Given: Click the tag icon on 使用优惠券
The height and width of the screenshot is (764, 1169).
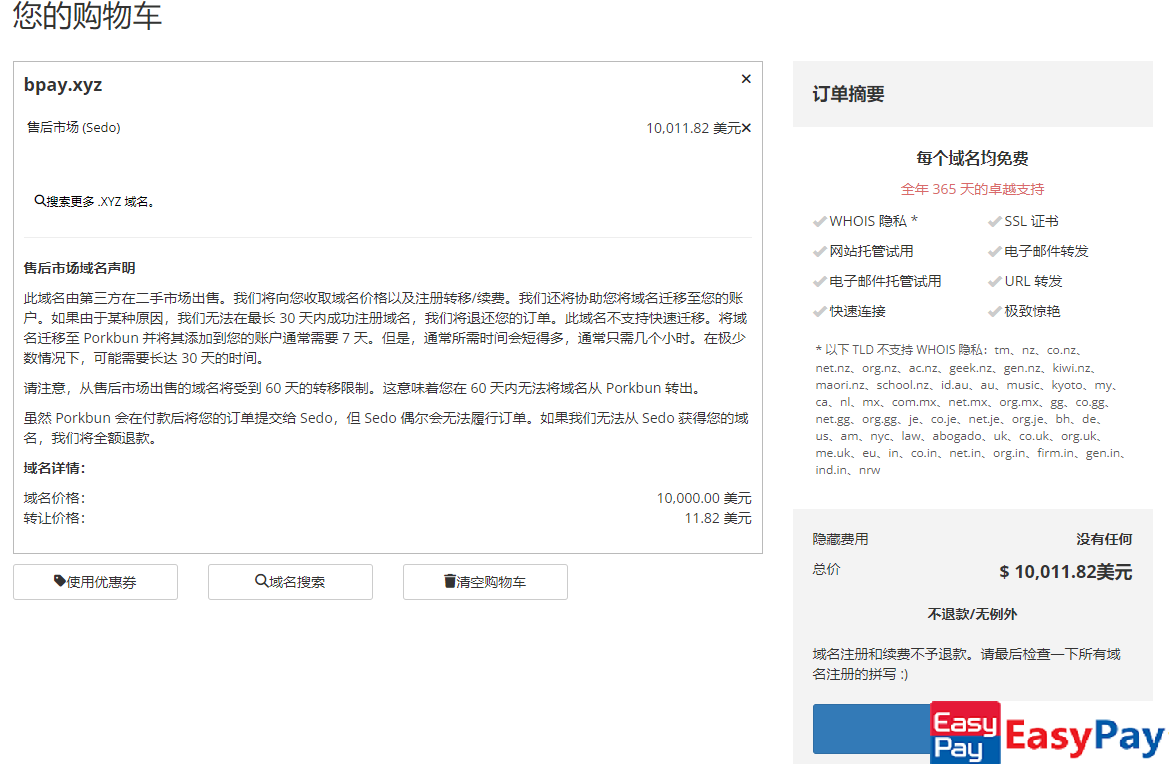Looking at the screenshot, I should pos(60,581).
